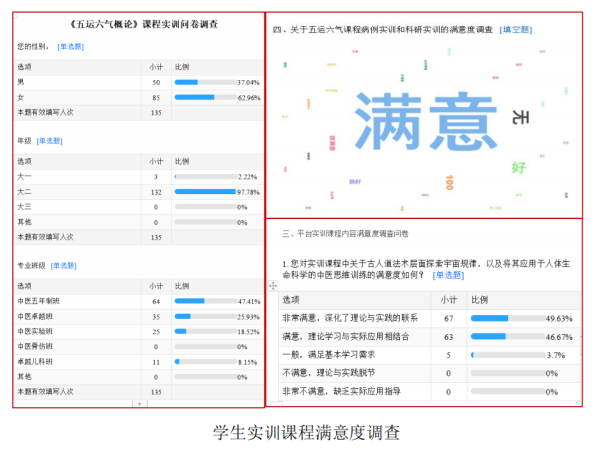Screen dimensions: 600x454
Task: Click the orange 100 in the word cloud
Action: [450, 182]
